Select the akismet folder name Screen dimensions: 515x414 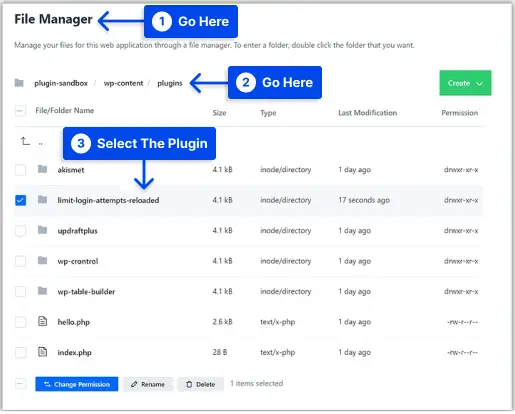tap(71, 170)
